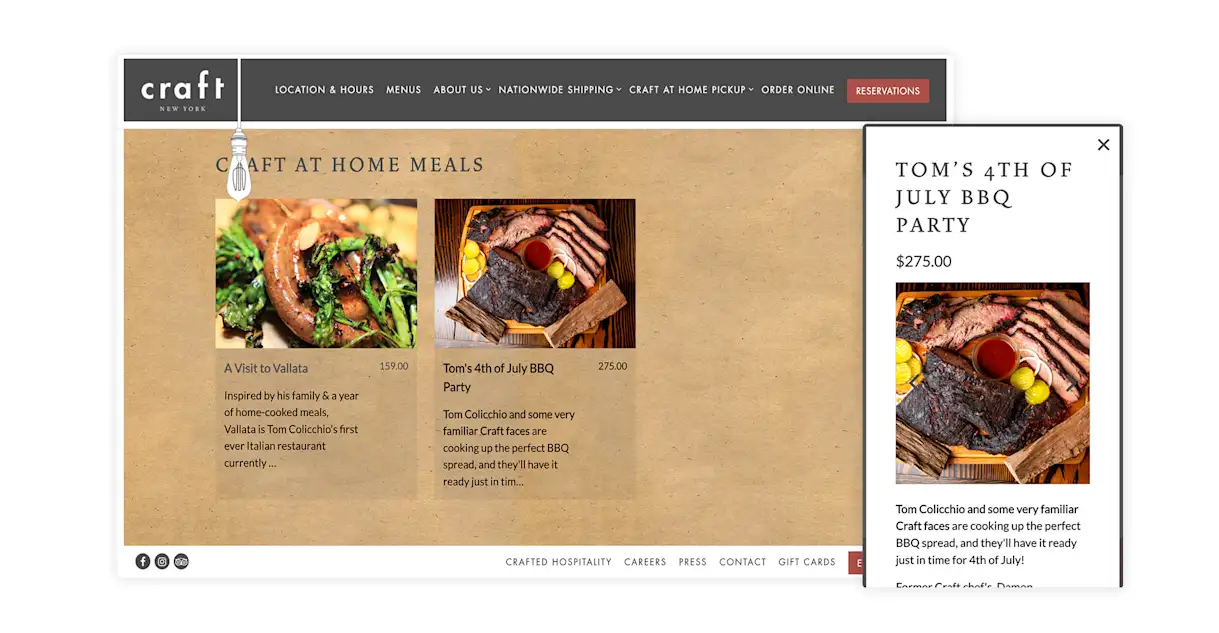Click the red Reservations button
This screenshot has width=1219, height=633.
tap(888, 91)
